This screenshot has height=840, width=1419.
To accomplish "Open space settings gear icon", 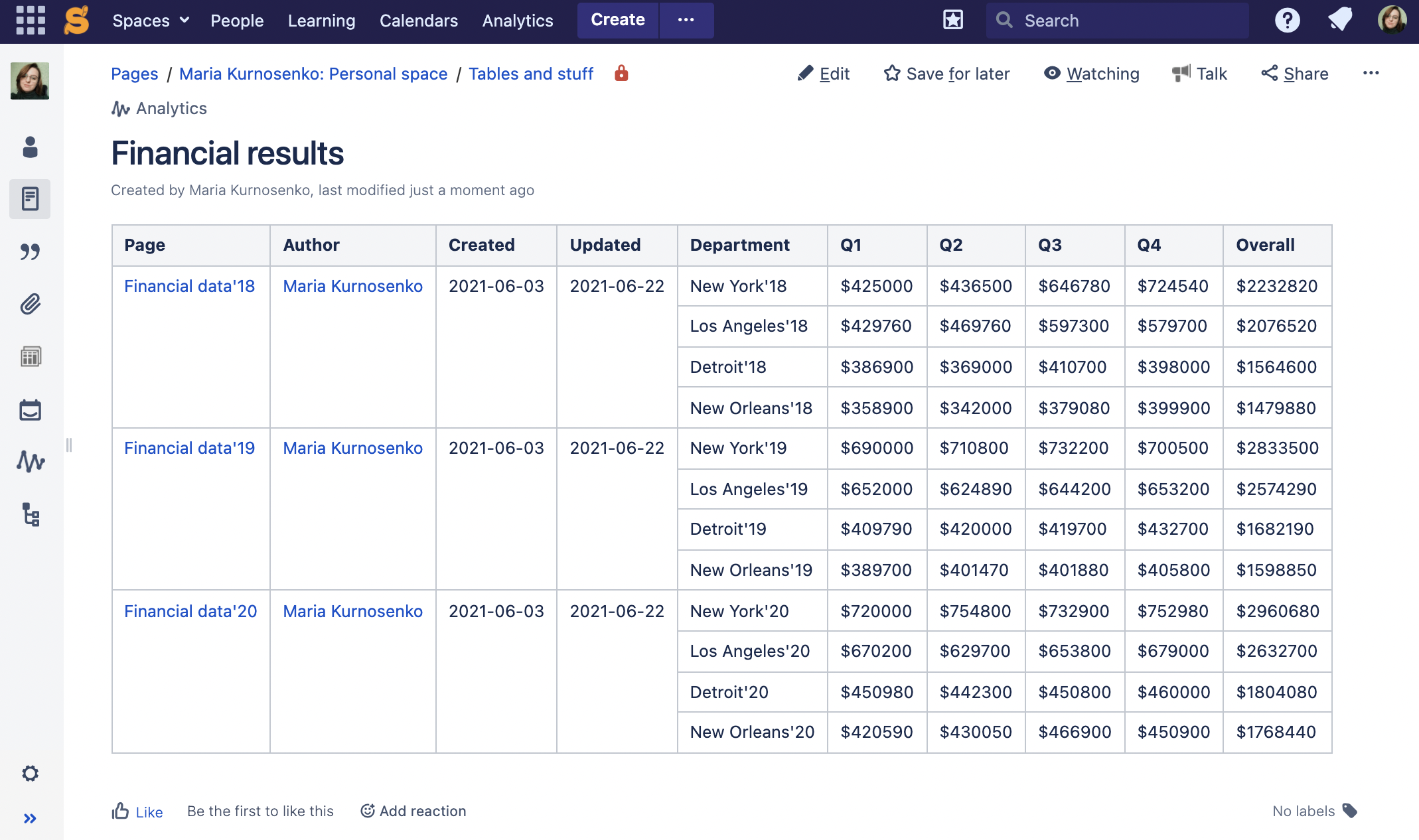I will point(30,773).
